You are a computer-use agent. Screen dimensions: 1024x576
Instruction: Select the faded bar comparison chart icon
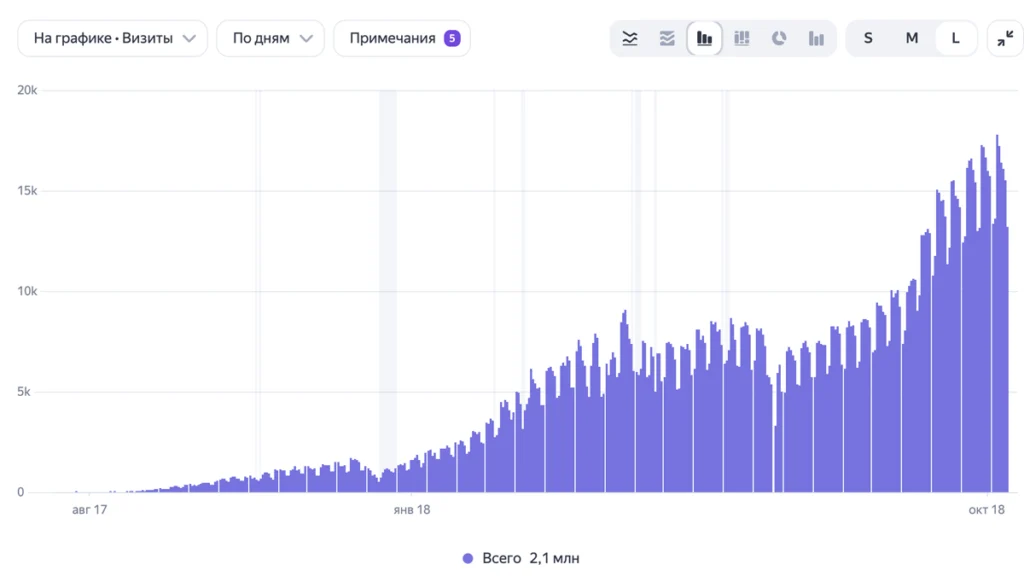pyautogui.click(x=816, y=39)
